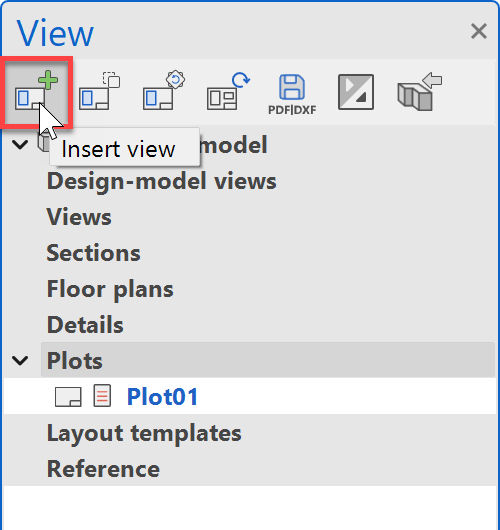The image size is (500, 530).
Task: Select the Layout templates tree item
Action: 144,433
